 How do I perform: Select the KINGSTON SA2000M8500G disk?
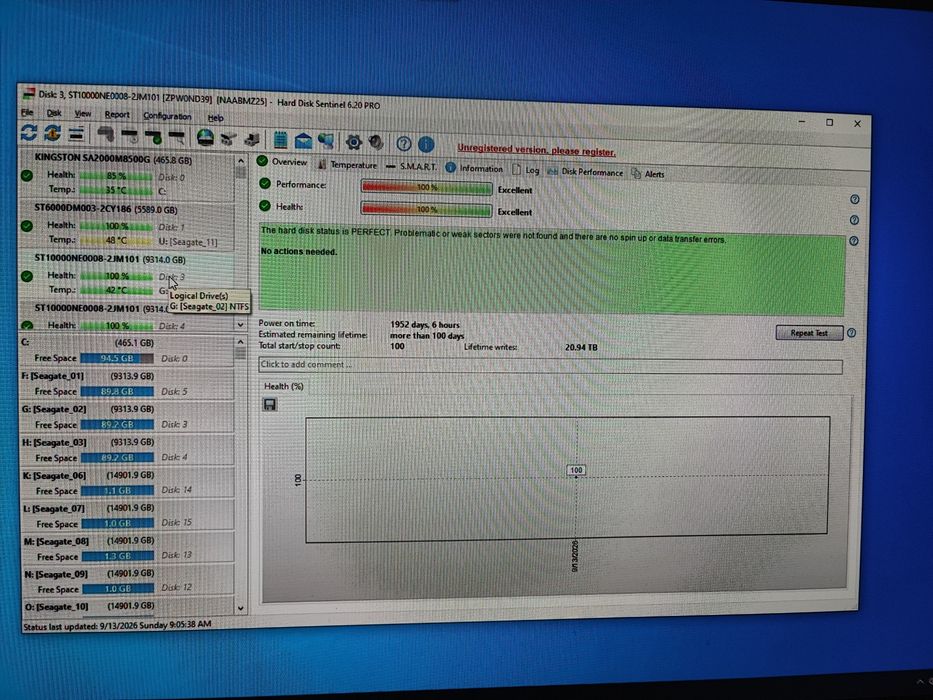pos(127,174)
